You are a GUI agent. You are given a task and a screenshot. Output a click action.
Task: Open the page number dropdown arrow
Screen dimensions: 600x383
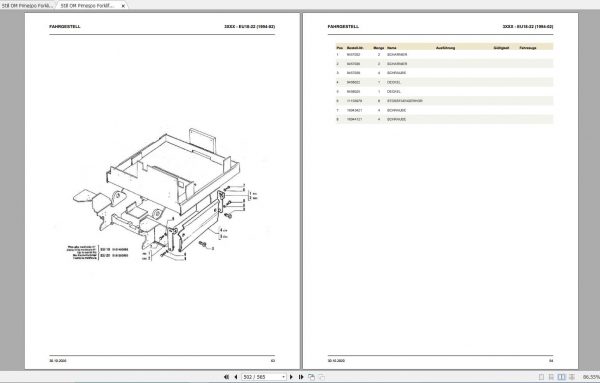pyautogui.click(x=284, y=377)
